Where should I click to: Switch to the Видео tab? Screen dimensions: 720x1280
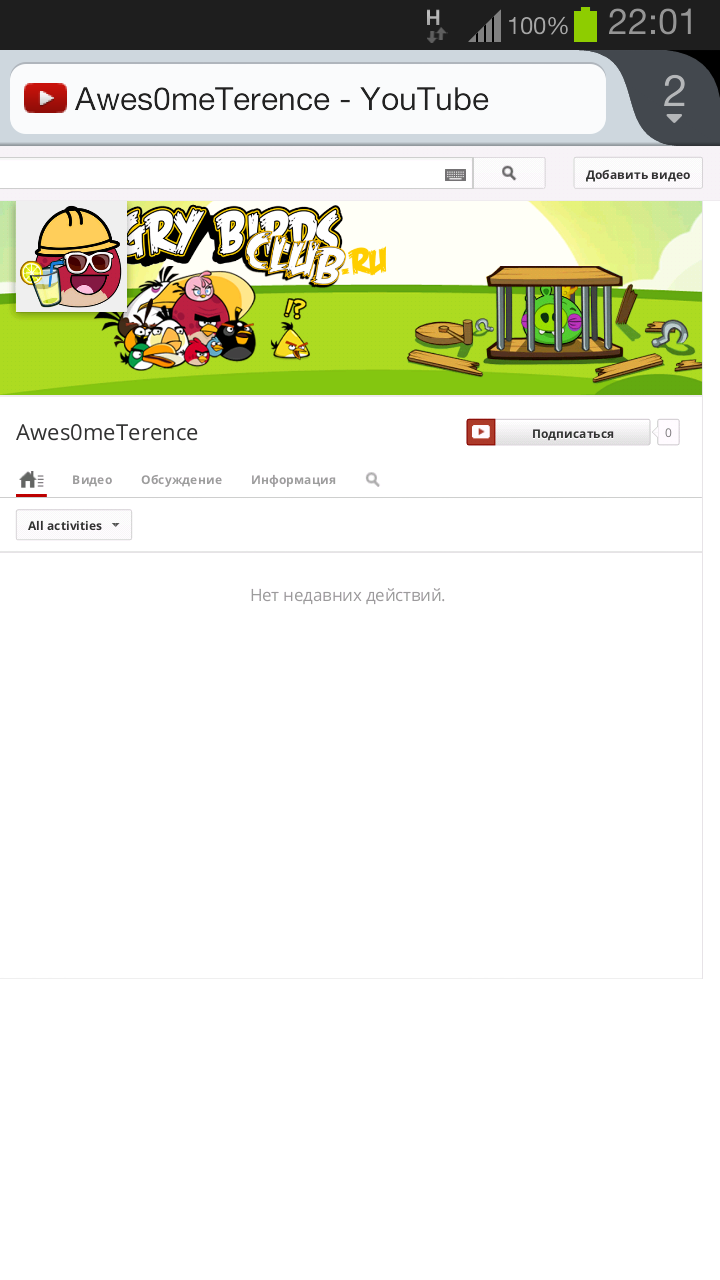pyautogui.click(x=92, y=480)
